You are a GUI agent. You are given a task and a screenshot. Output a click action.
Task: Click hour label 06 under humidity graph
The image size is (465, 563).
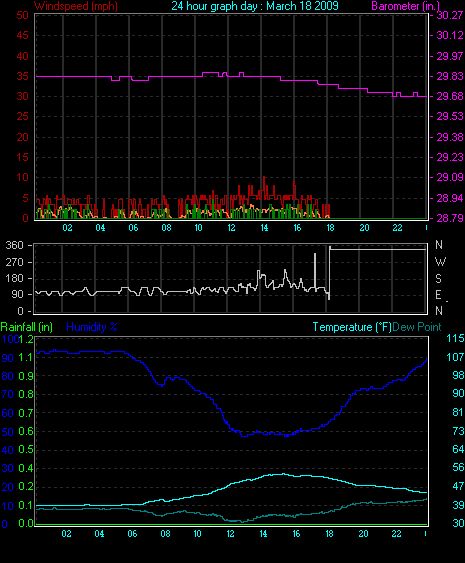pos(132,534)
